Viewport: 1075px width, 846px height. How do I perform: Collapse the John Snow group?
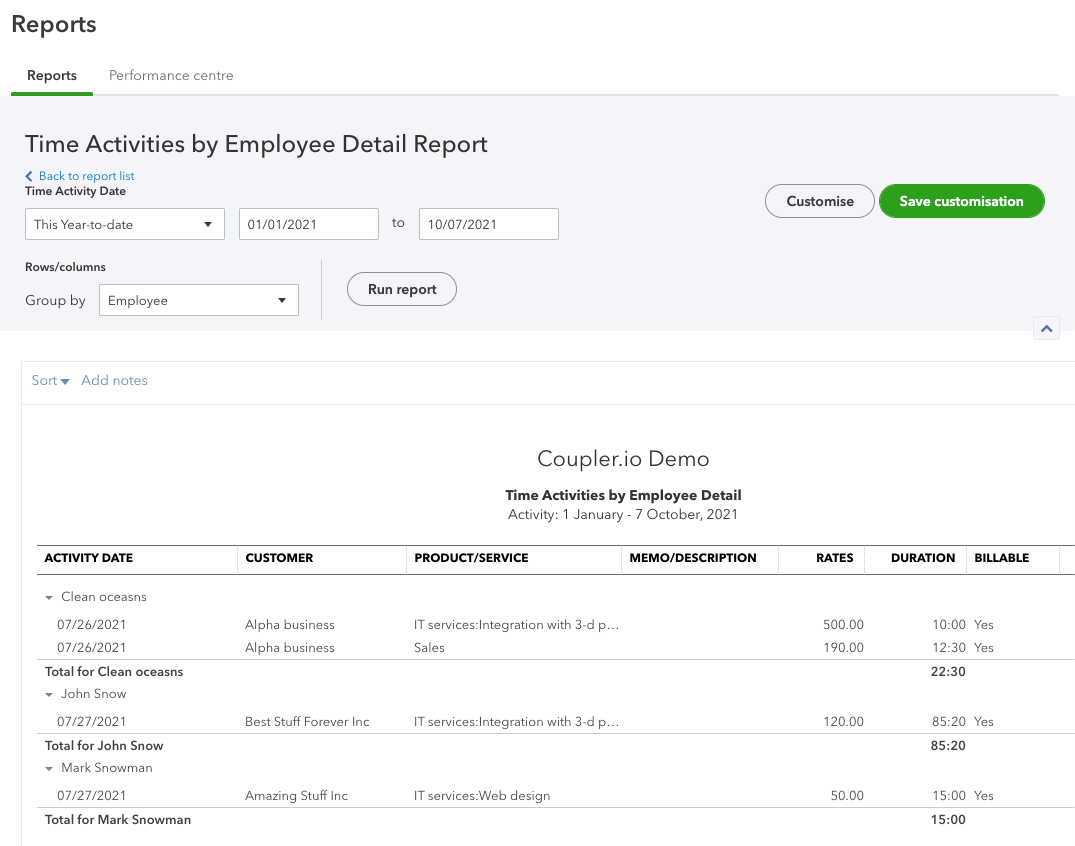(48, 693)
